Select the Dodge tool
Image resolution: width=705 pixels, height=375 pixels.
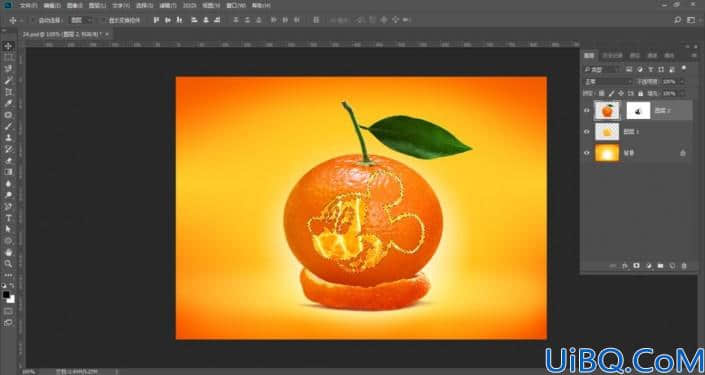(9, 195)
